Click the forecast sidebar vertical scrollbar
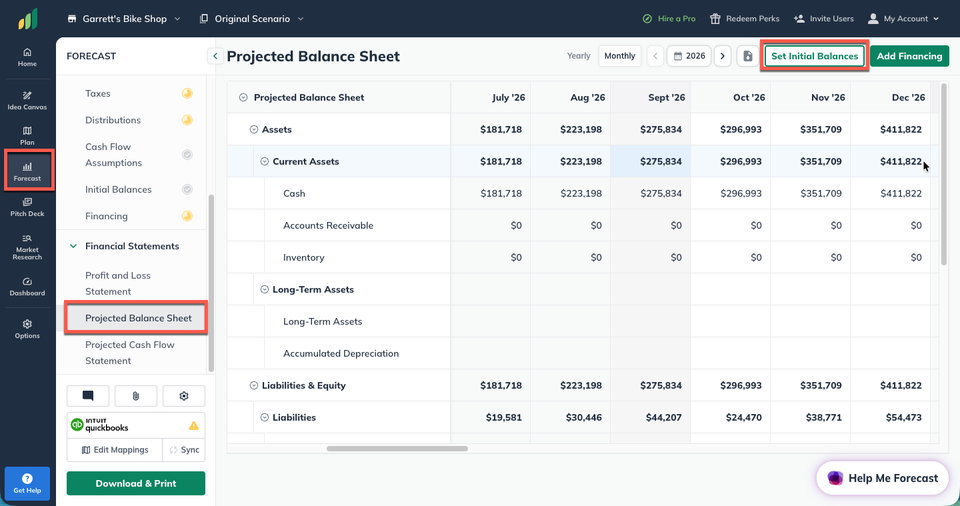Screen dimensions: 960x506 [211, 283]
